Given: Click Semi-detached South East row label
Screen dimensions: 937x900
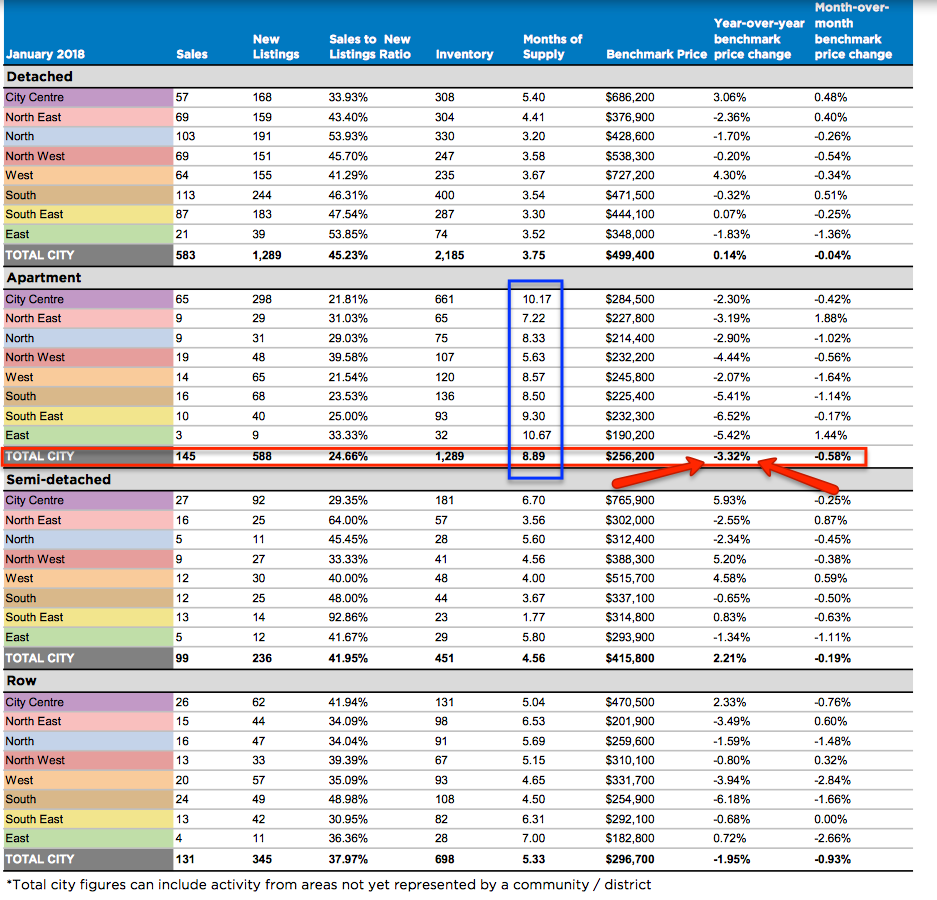Looking at the screenshot, I should [34, 617].
